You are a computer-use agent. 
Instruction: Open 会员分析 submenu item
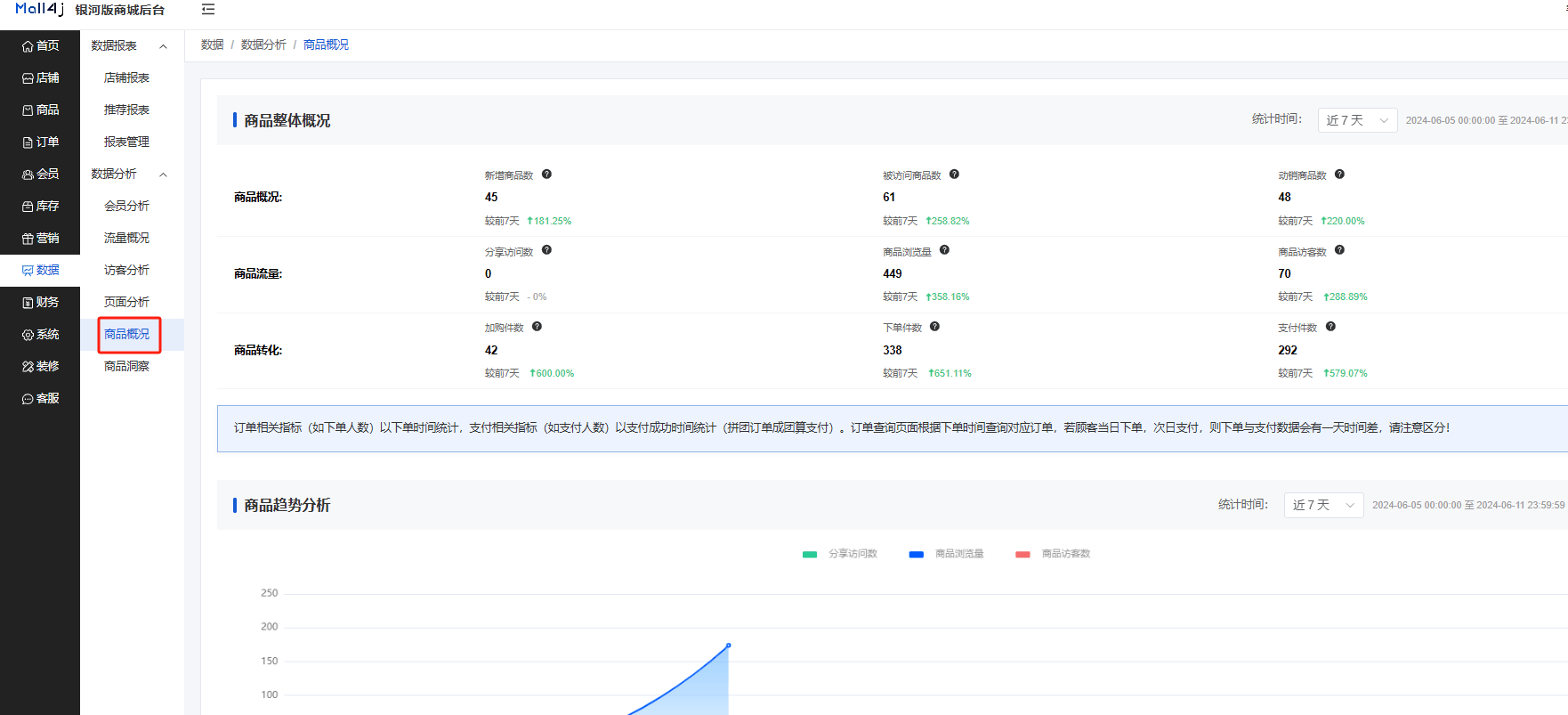tap(126, 206)
